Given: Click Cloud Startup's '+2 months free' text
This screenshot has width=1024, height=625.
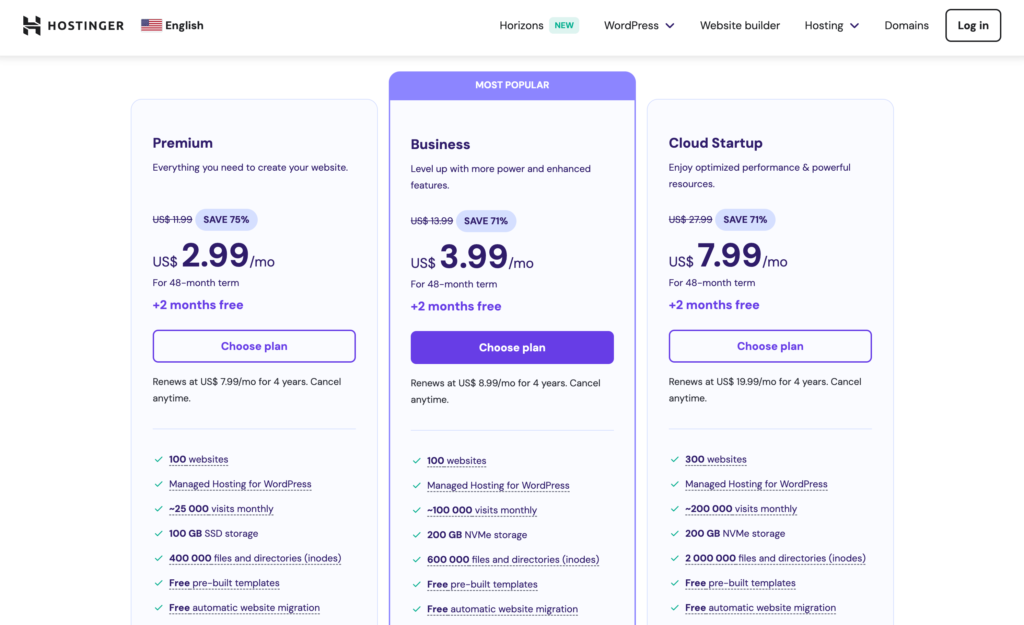Looking at the screenshot, I should pos(714,305).
